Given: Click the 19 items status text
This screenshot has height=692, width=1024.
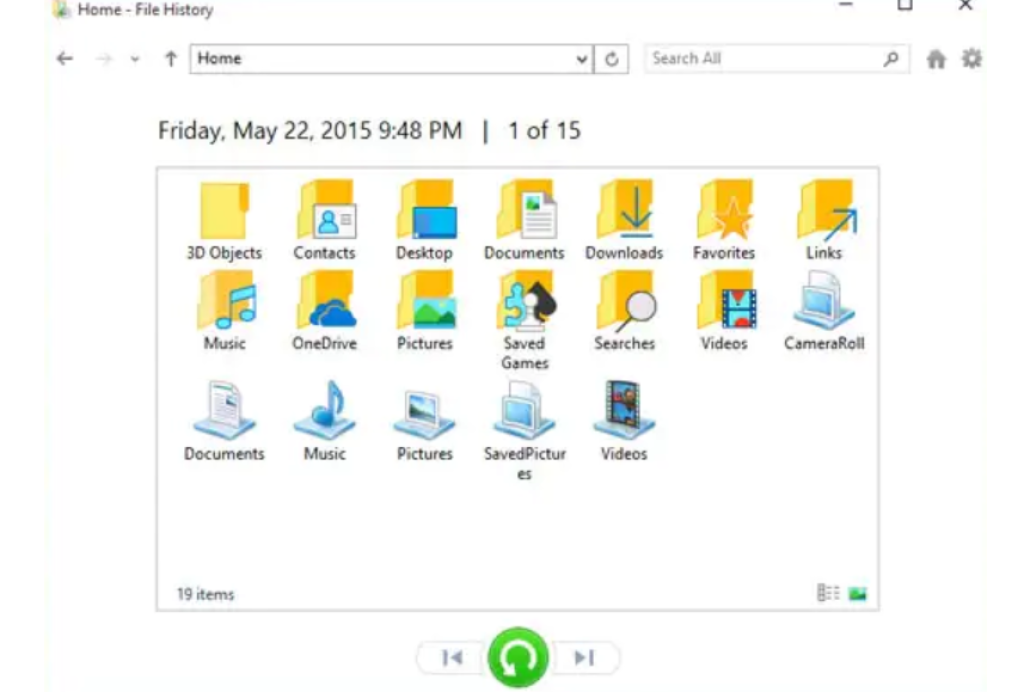Looking at the screenshot, I should tap(205, 594).
